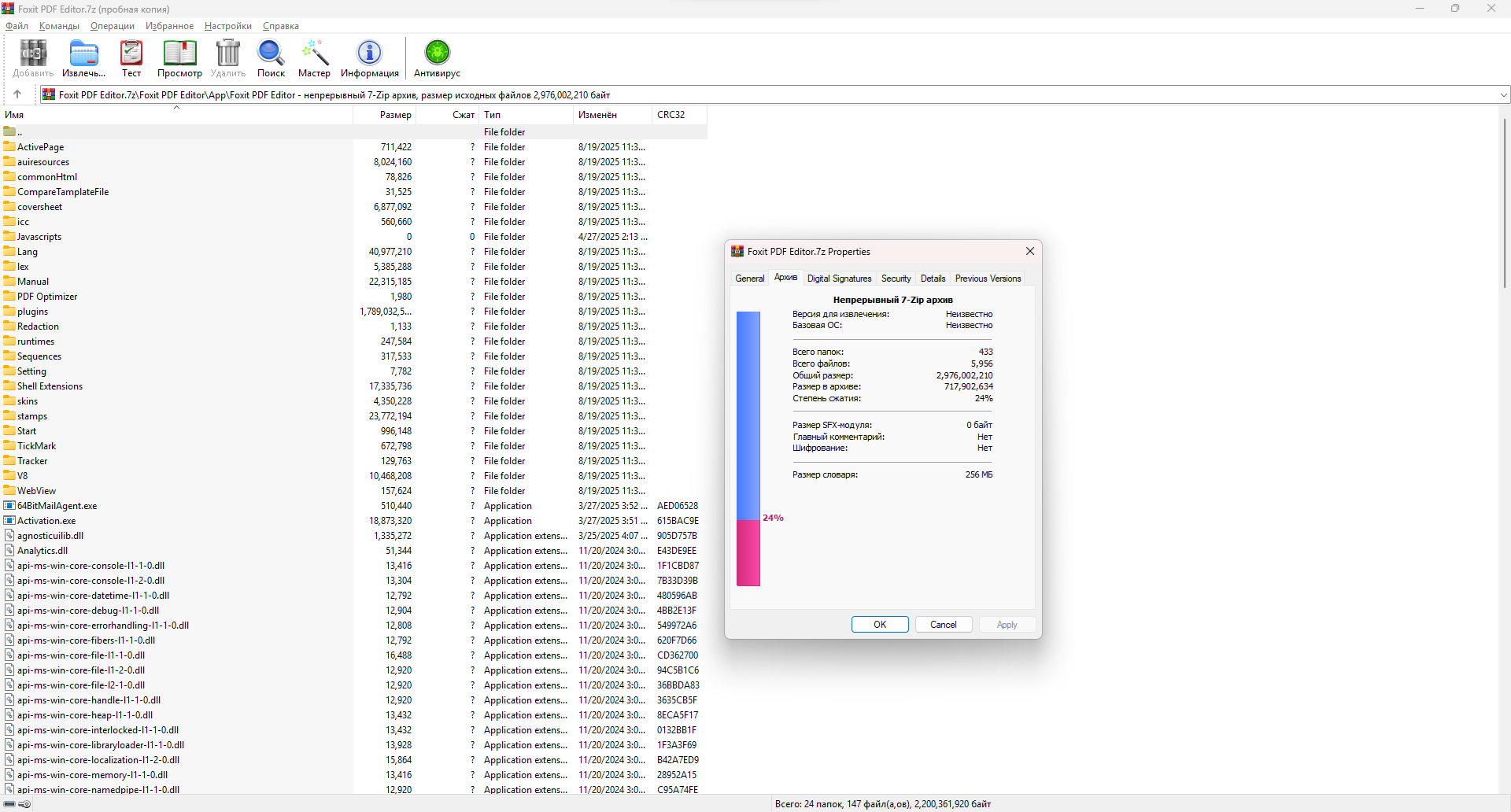1511x812 pixels.
Task: Go up one folder level arrow
Action: point(17,94)
